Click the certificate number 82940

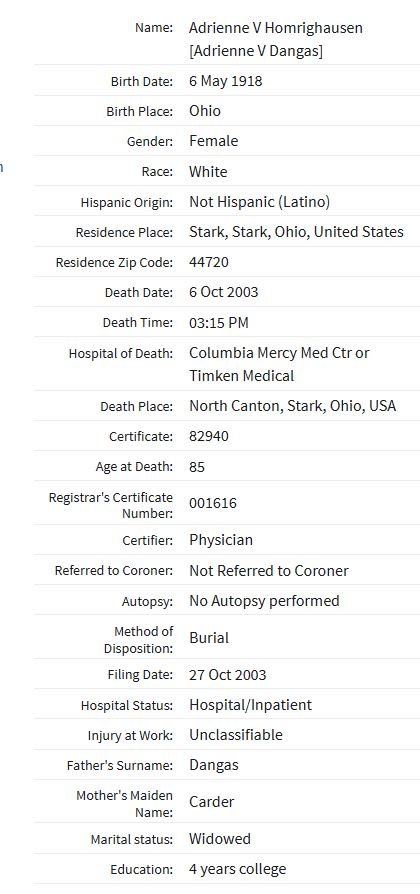(x=209, y=436)
